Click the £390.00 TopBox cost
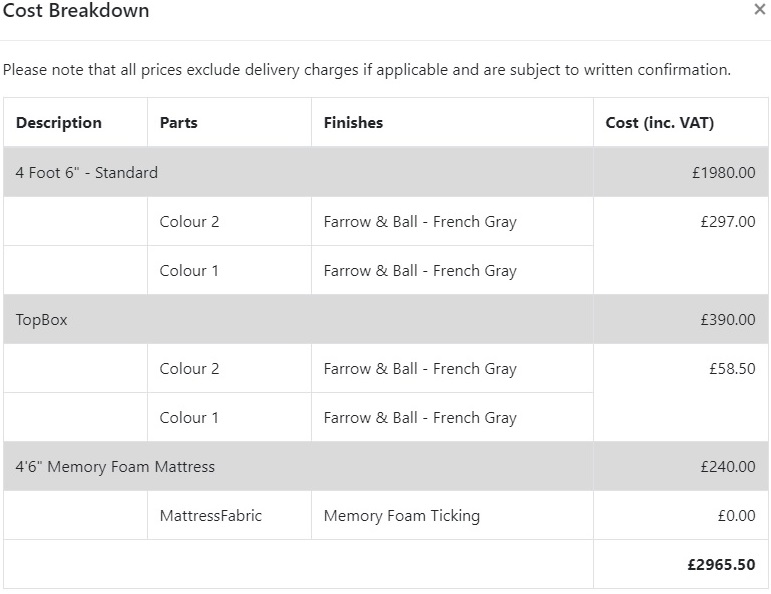The image size is (771, 594). click(728, 320)
